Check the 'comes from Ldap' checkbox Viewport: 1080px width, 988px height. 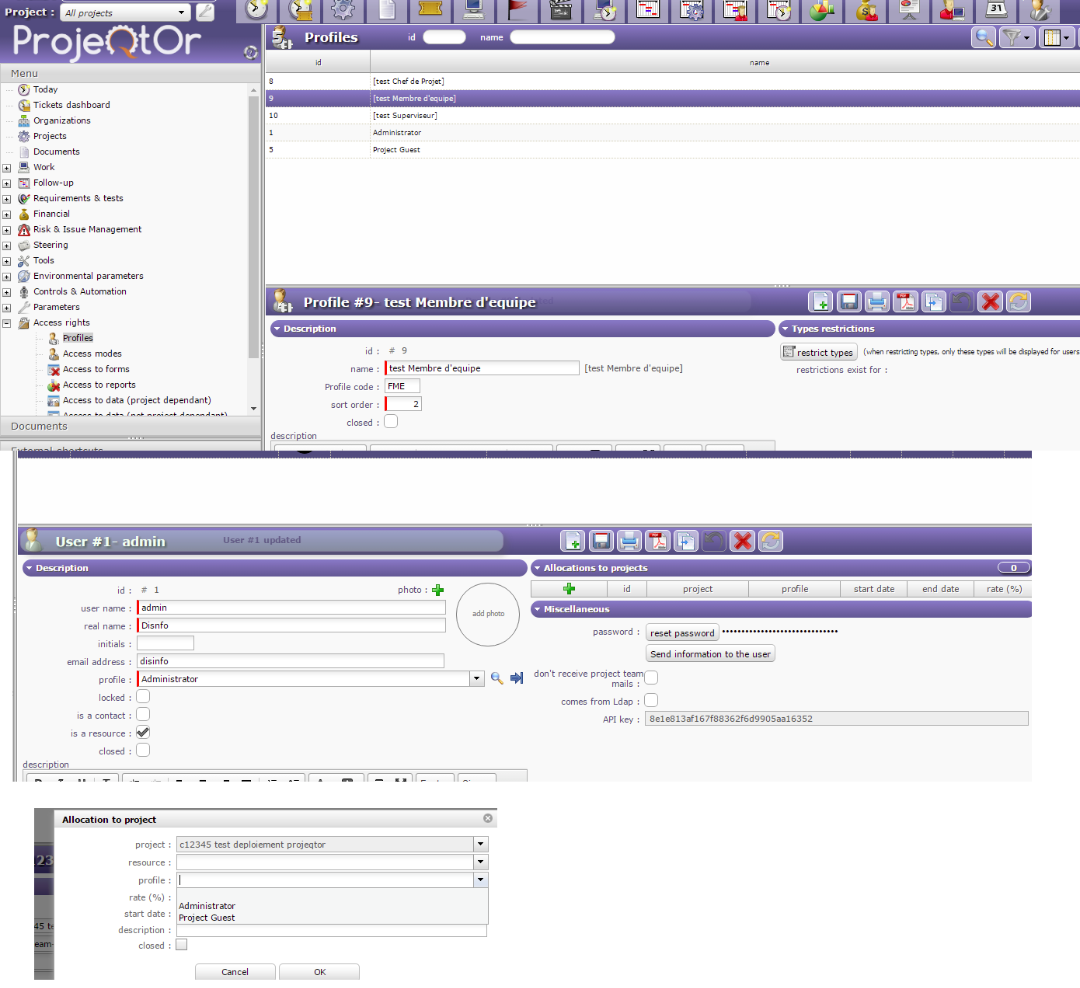coord(651,701)
